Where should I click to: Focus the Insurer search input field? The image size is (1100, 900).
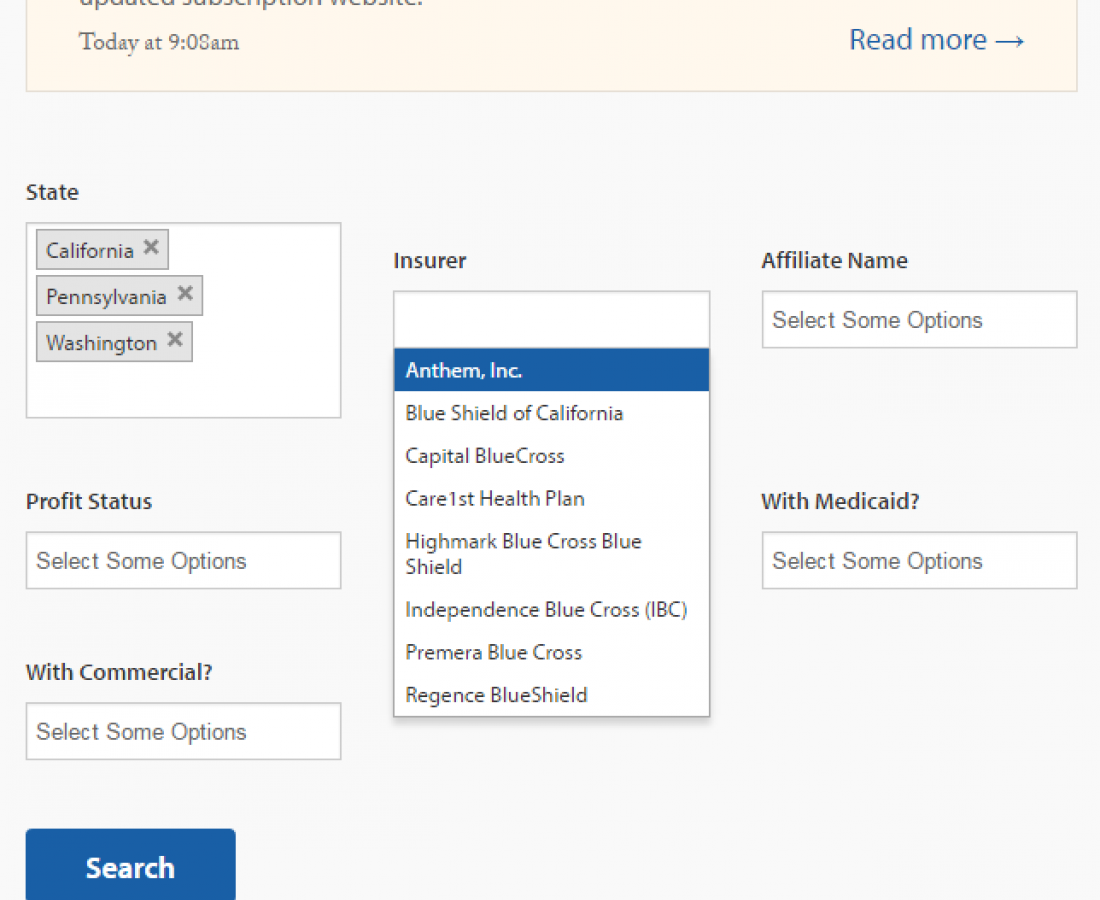coord(551,320)
